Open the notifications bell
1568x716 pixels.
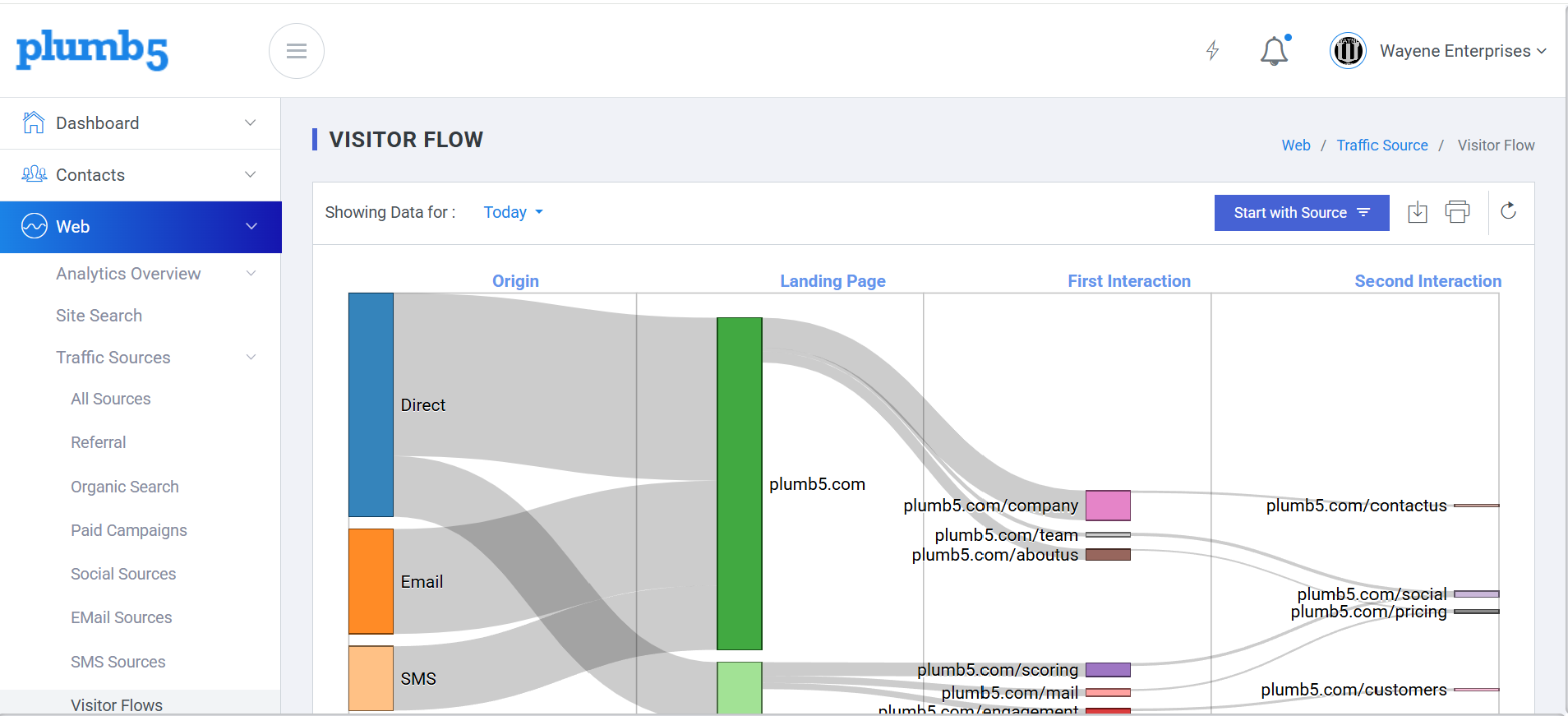1275,51
